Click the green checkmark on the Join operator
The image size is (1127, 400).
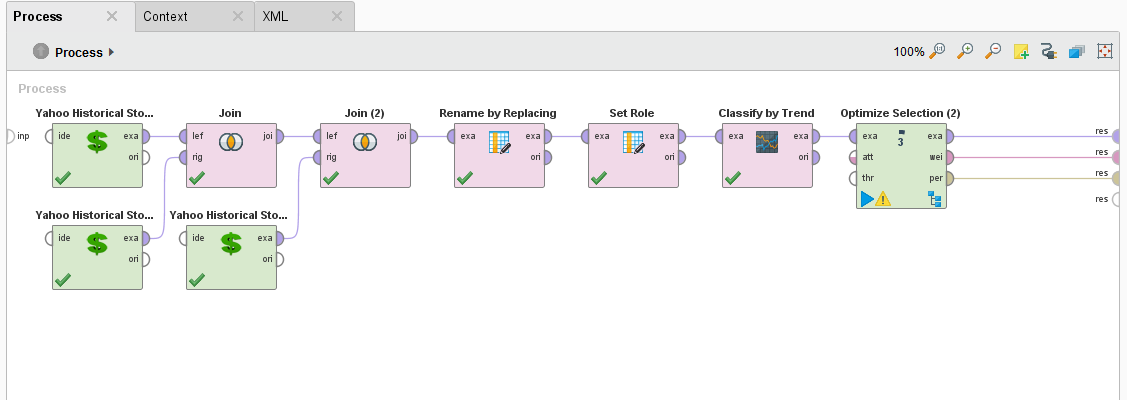tap(197, 177)
